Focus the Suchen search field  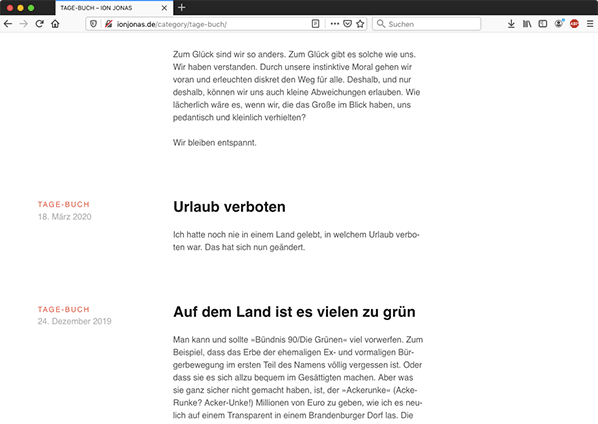[426, 24]
